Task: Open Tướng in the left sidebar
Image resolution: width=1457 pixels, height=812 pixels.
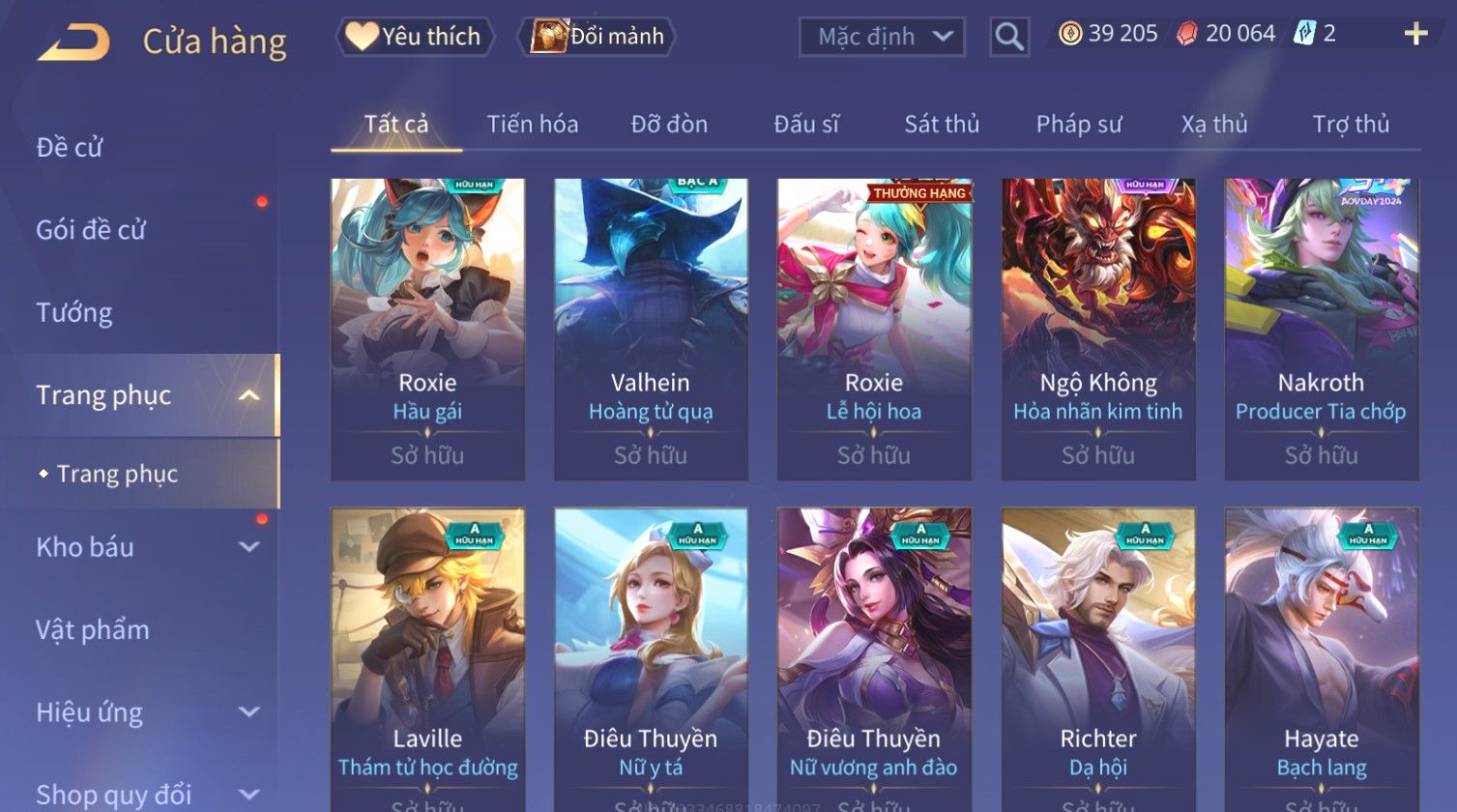Action: click(74, 313)
